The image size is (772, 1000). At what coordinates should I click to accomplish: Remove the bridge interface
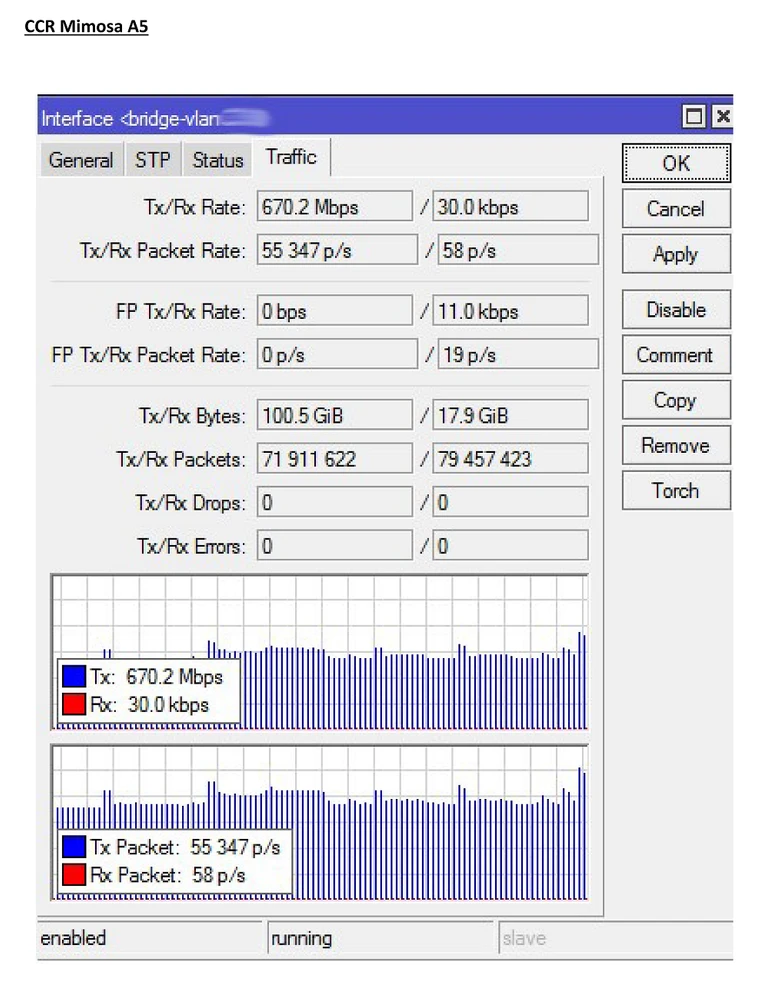click(675, 445)
